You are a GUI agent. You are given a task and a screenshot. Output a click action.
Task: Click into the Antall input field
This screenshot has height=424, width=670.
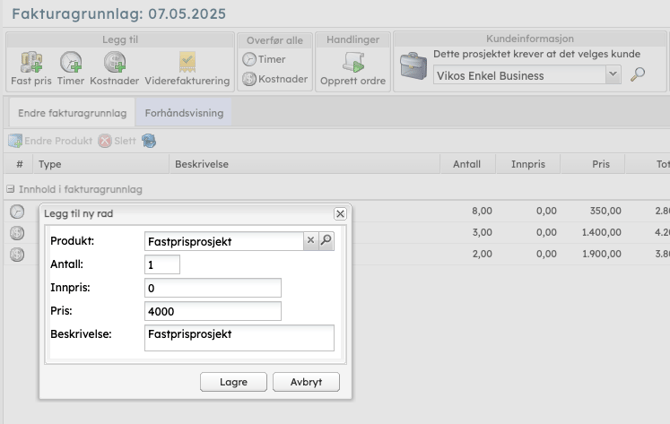coord(162,264)
